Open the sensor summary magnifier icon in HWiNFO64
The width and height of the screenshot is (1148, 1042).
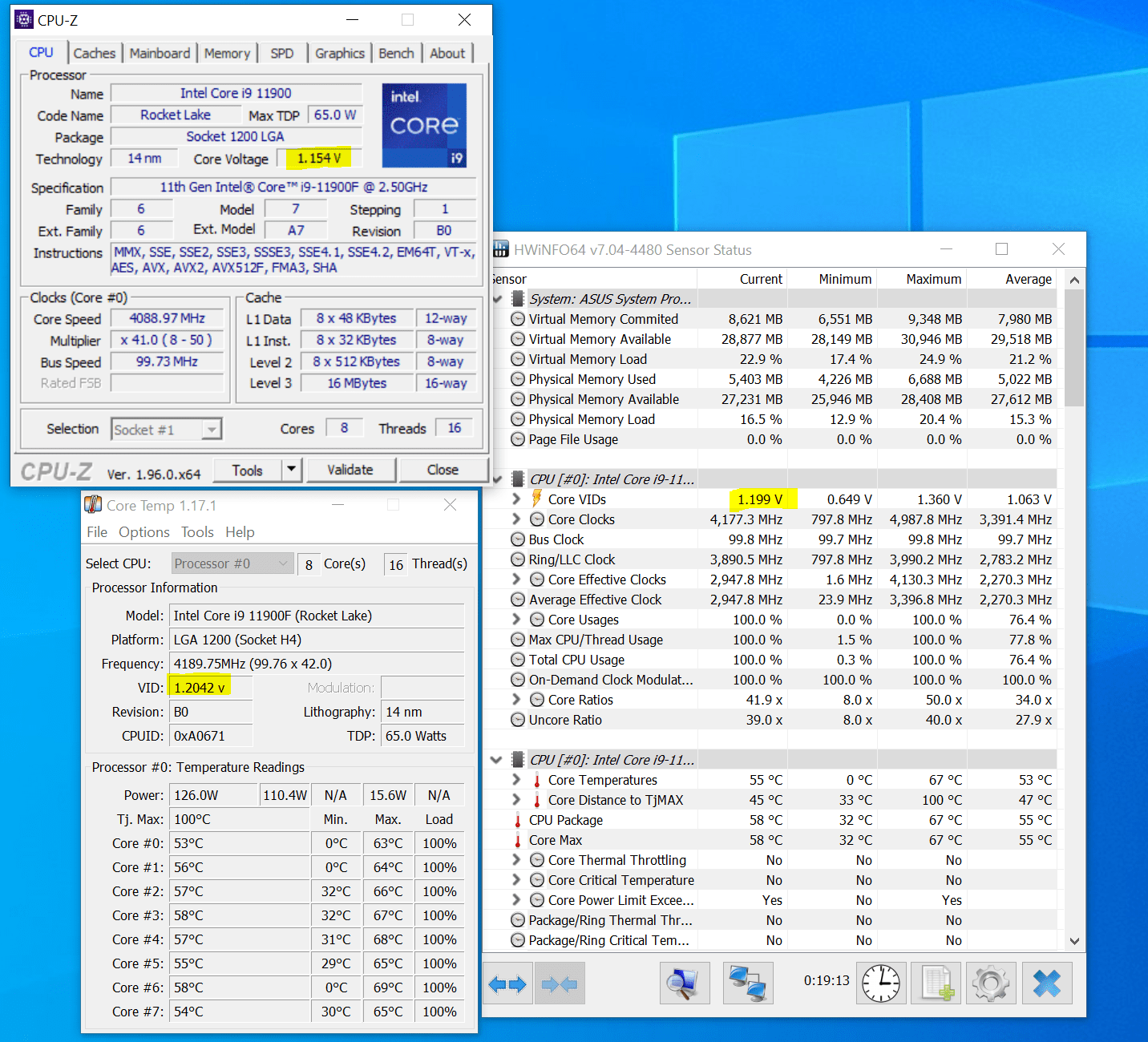[685, 983]
